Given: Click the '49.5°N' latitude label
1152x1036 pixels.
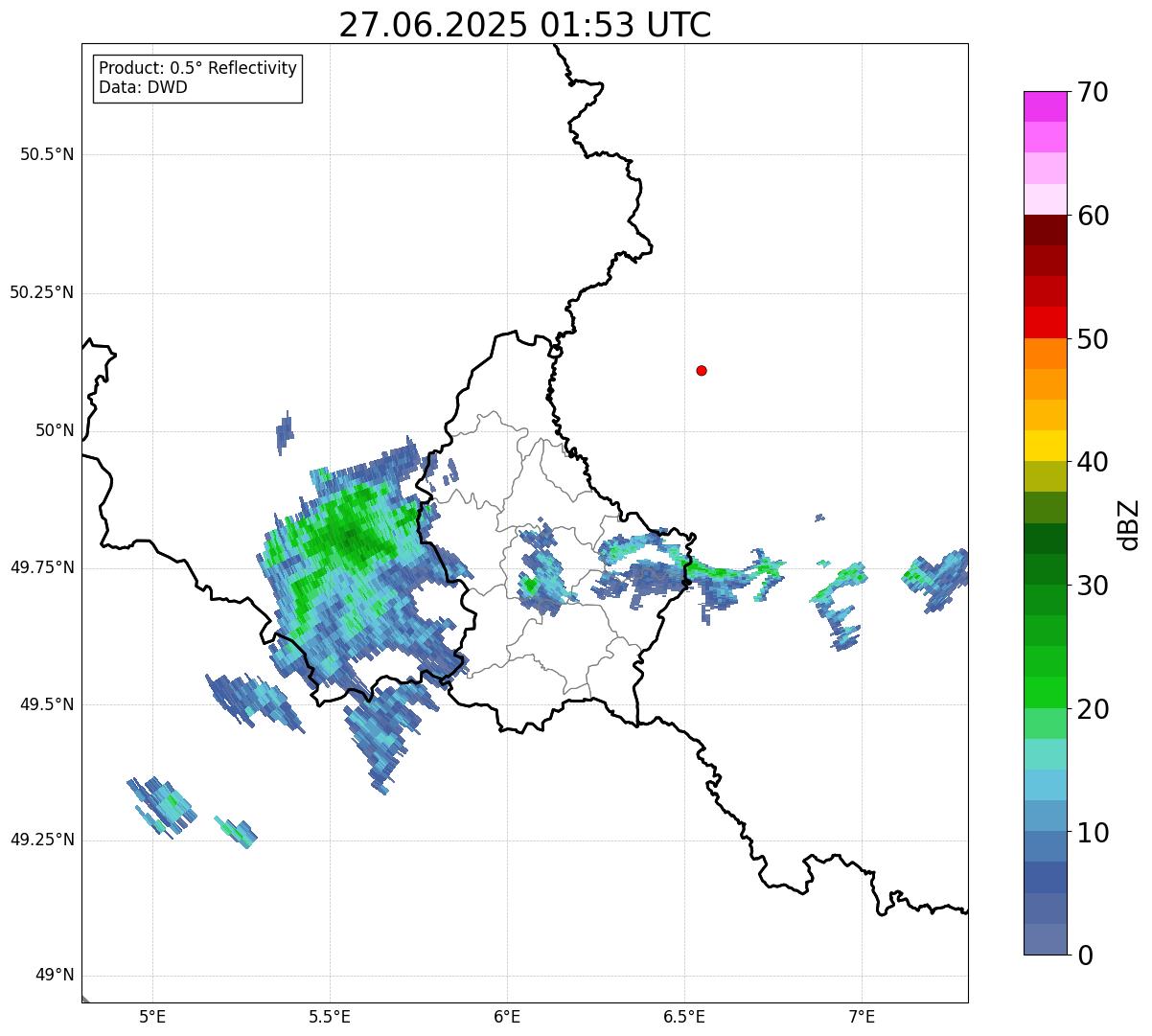Looking at the screenshot, I should [x=47, y=704].
